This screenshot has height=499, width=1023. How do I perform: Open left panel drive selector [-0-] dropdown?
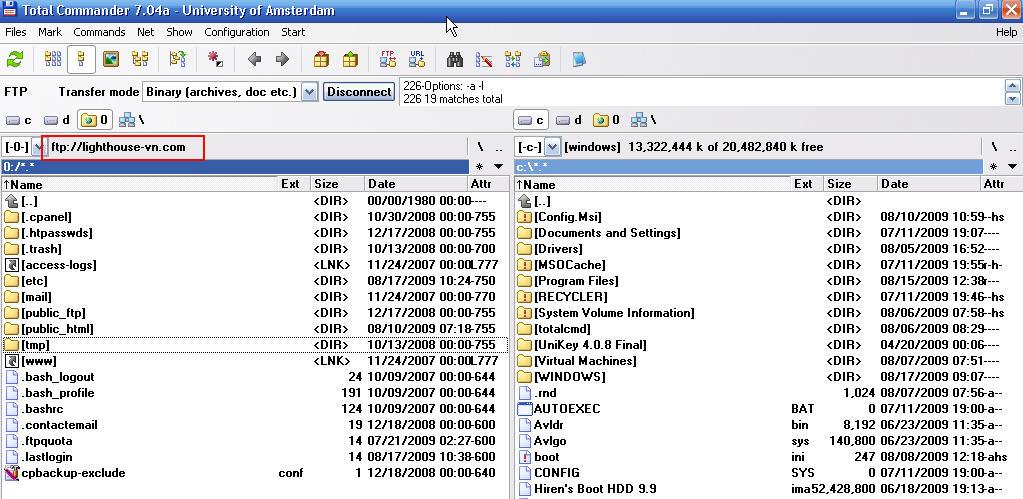click(x=38, y=147)
